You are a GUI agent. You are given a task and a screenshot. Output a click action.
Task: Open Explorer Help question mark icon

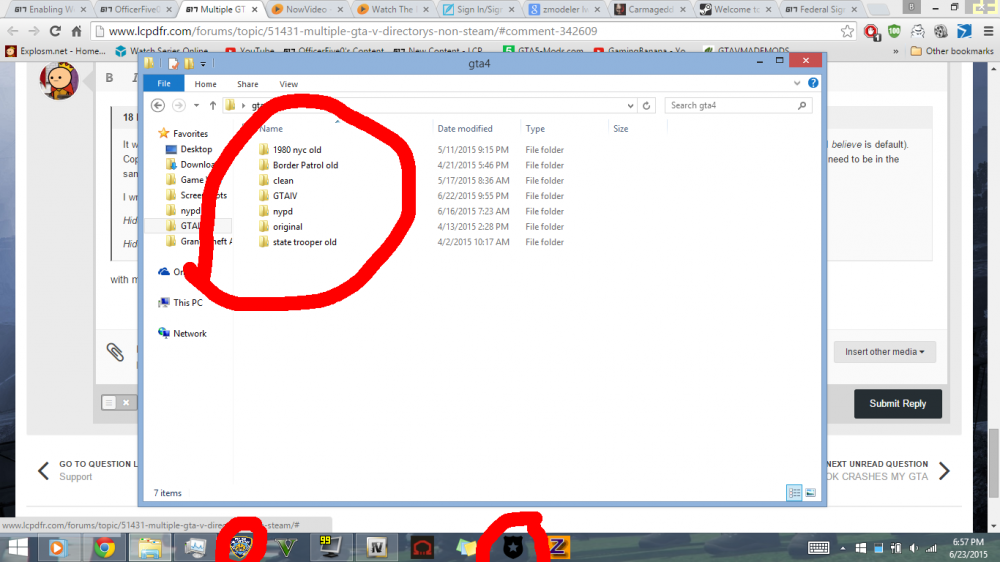tap(813, 83)
